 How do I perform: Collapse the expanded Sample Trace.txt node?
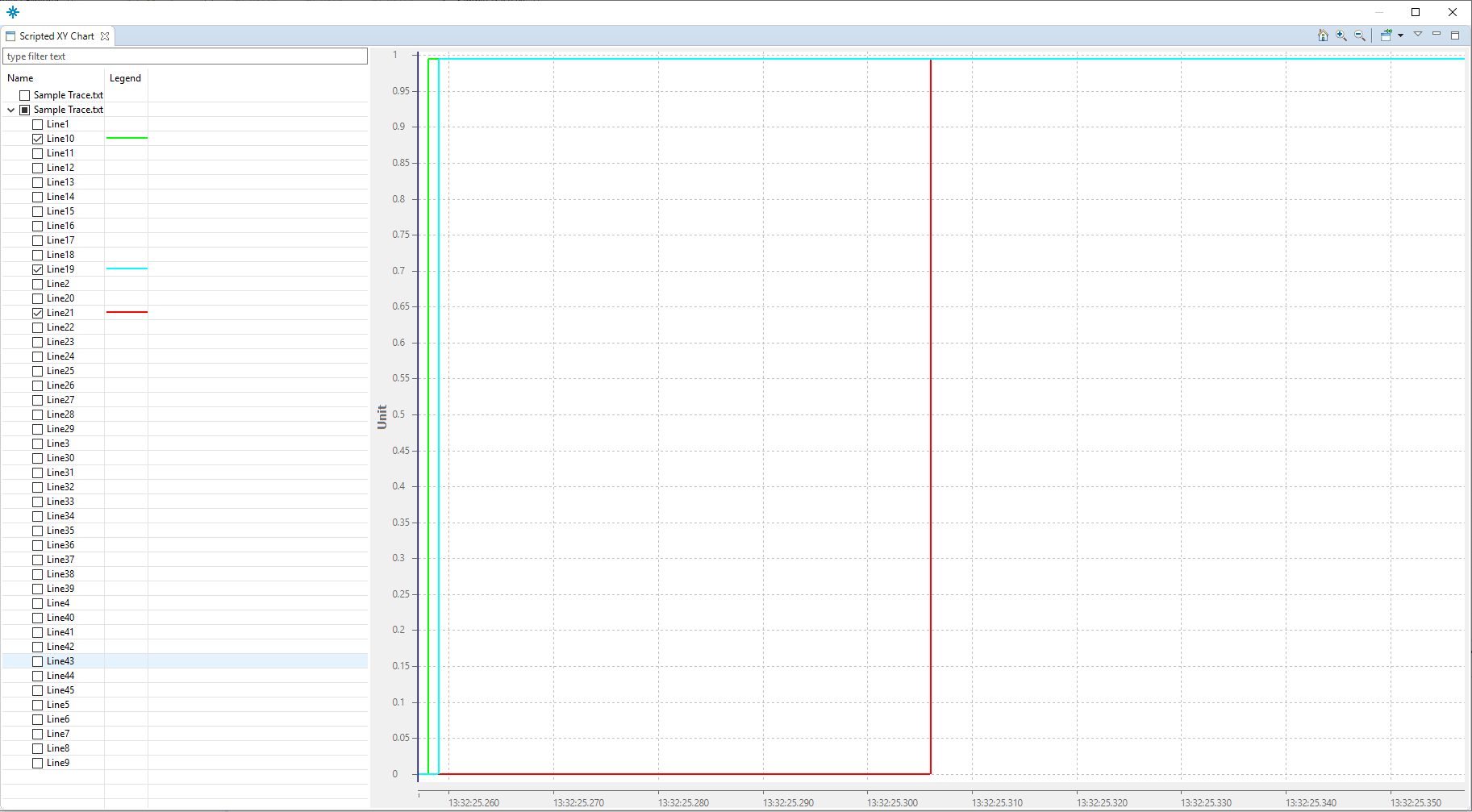[11, 110]
